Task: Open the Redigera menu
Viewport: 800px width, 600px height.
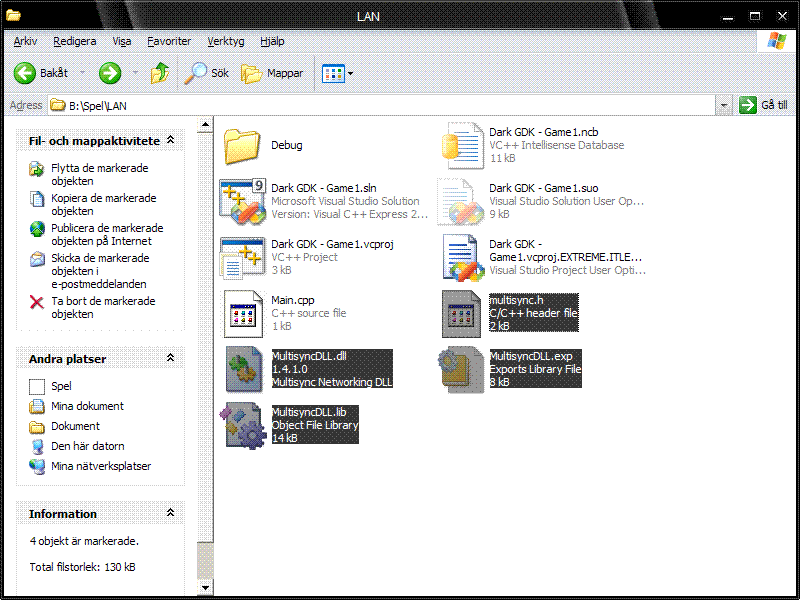Action: coord(74,41)
